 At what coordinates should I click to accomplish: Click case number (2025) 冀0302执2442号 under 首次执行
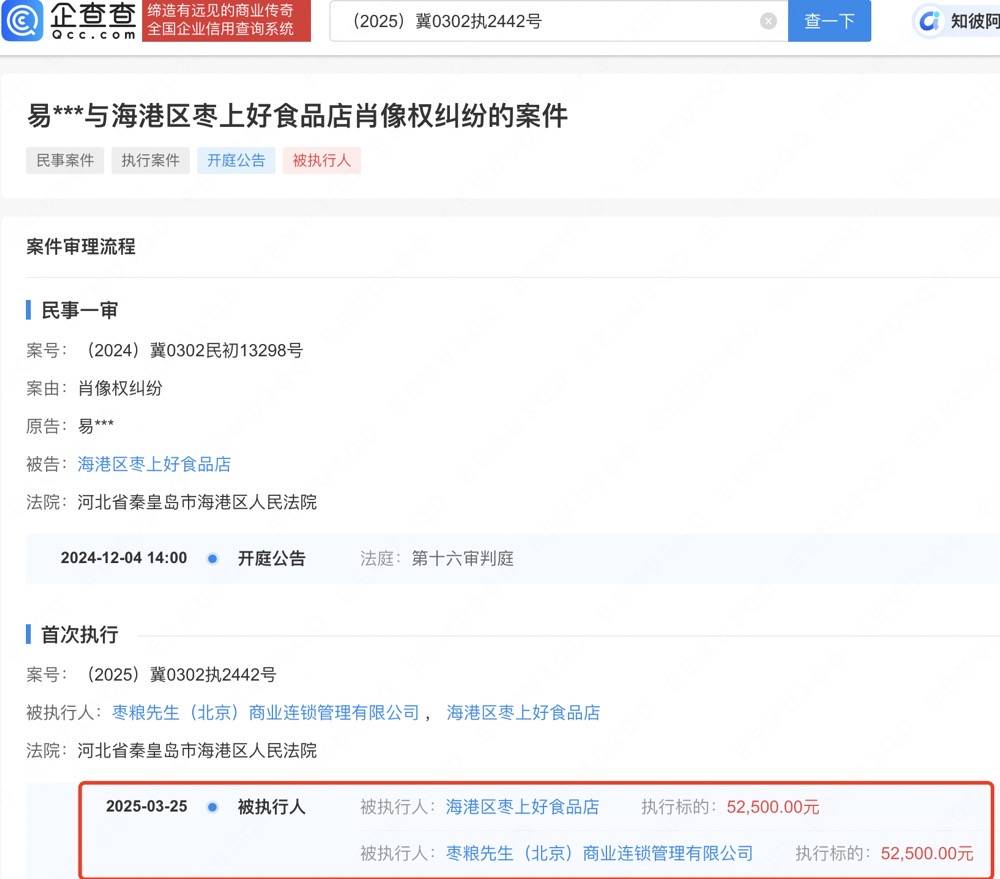(177, 675)
